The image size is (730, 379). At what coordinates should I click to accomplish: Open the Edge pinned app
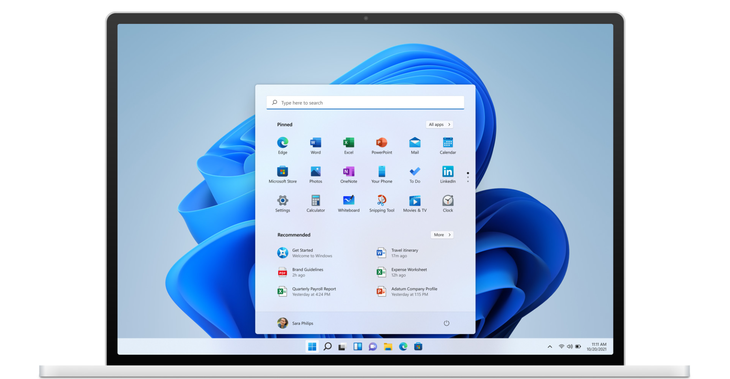pyautogui.click(x=283, y=145)
